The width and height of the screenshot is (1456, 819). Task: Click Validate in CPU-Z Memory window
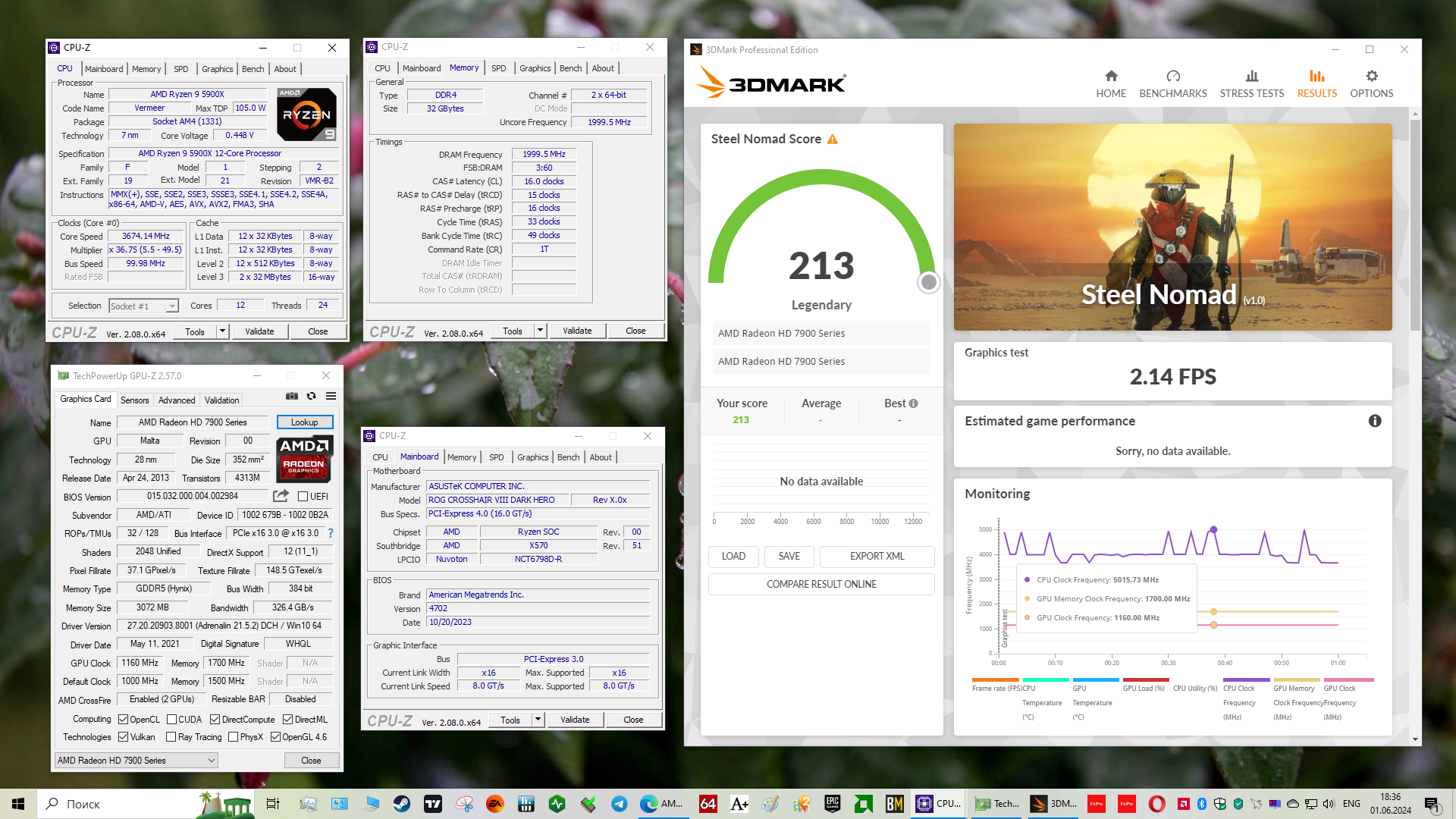pyautogui.click(x=577, y=331)
